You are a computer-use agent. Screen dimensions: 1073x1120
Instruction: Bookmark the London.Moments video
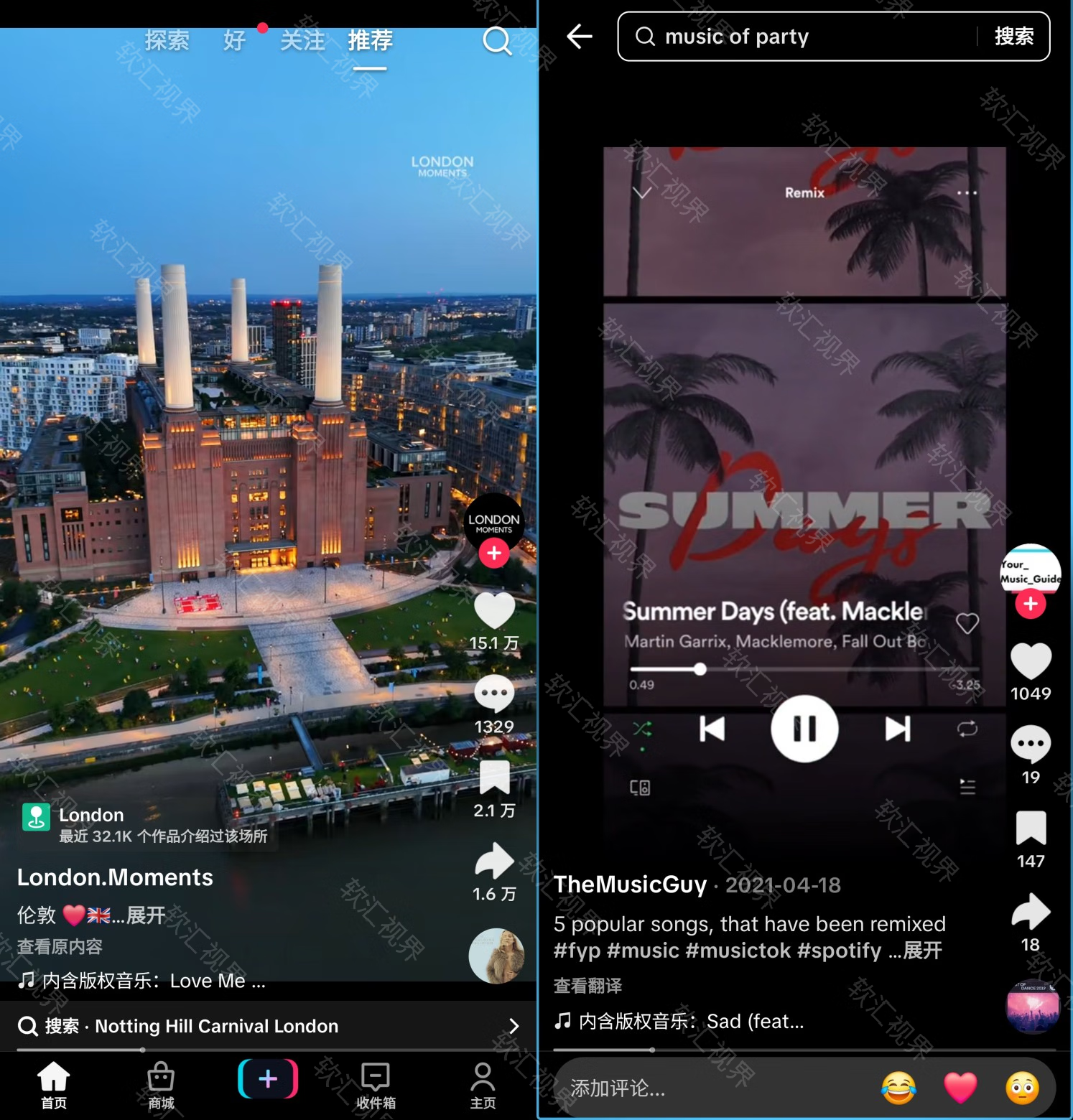[x=494, y=778]
